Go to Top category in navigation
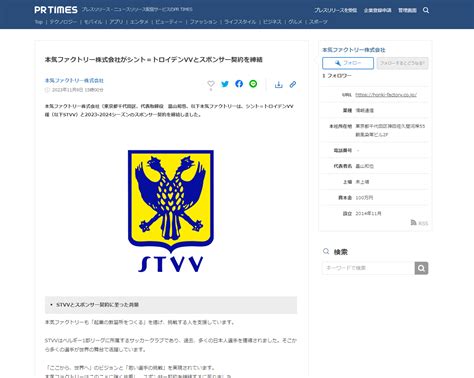This screenshot has height=378, width=474. coord(39,22)
